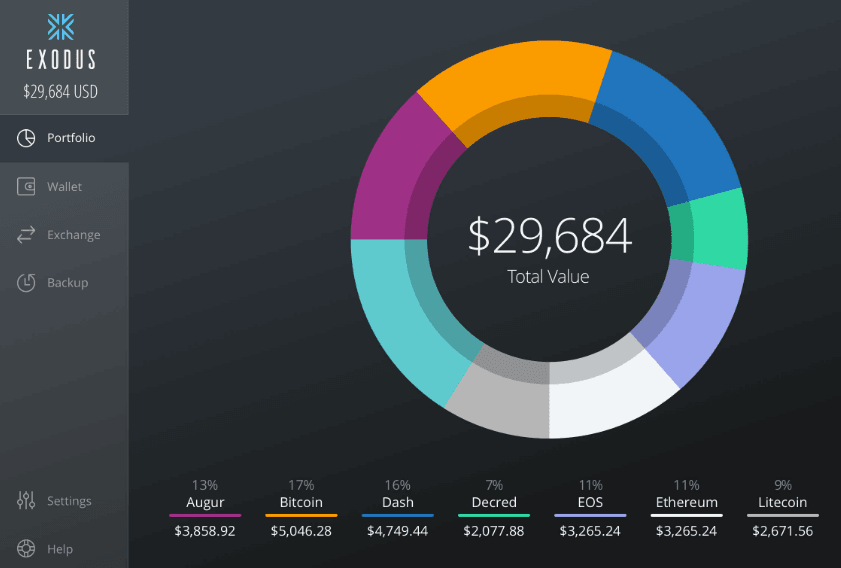Click the 16% percentage above Dash
This screenshot has width=841, height=568.
(x=397, y=485)
